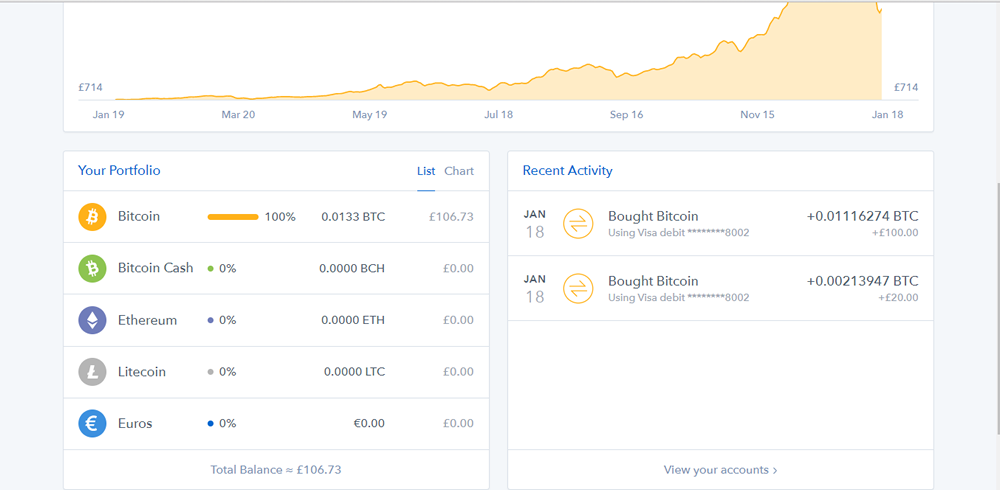Image resolution: width=1000 pixels, height=490 pixels.
Task: Click the Sep 16 chart axis label
Action: [x=627, y=115]
